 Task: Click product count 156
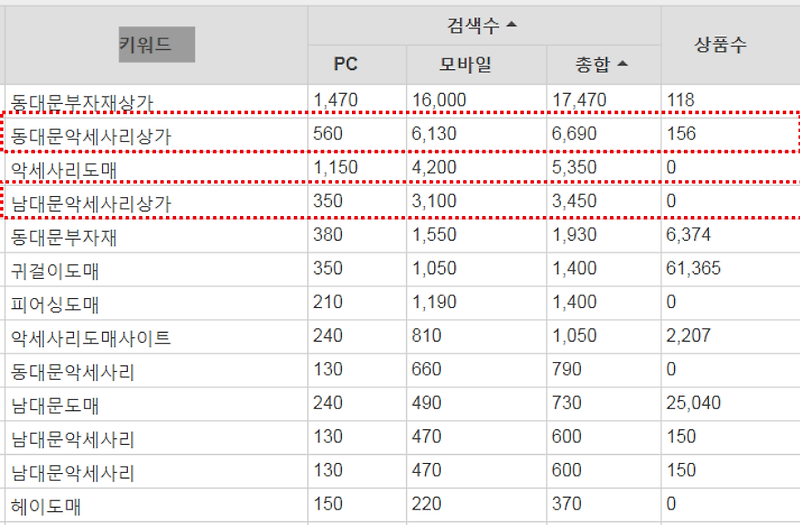click(x=681, y=134)
